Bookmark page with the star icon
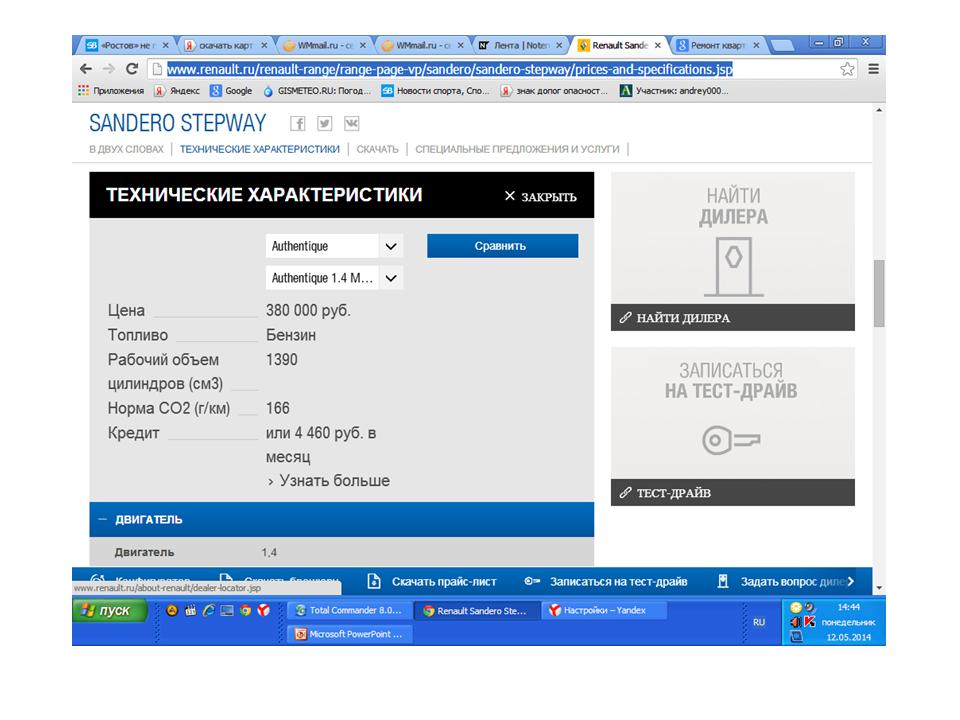 [847, 69]
